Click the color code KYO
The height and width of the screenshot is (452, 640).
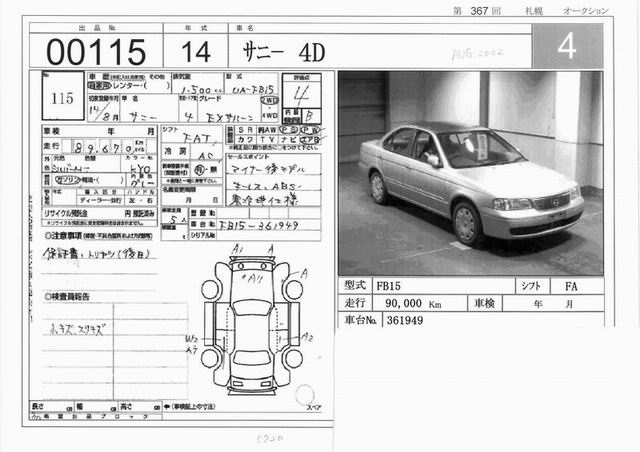click(x=140, y=169)
